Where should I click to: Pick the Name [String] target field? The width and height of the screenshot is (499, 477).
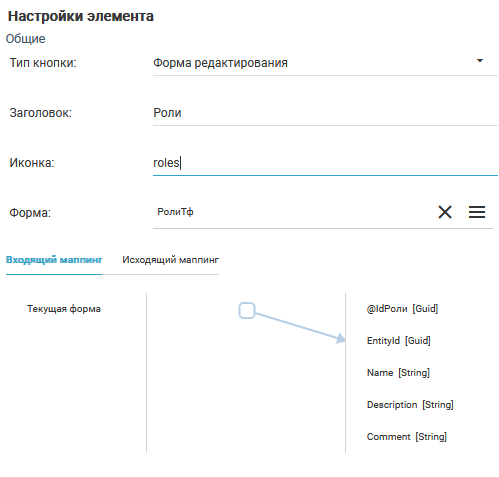click(x=398, y=373)
